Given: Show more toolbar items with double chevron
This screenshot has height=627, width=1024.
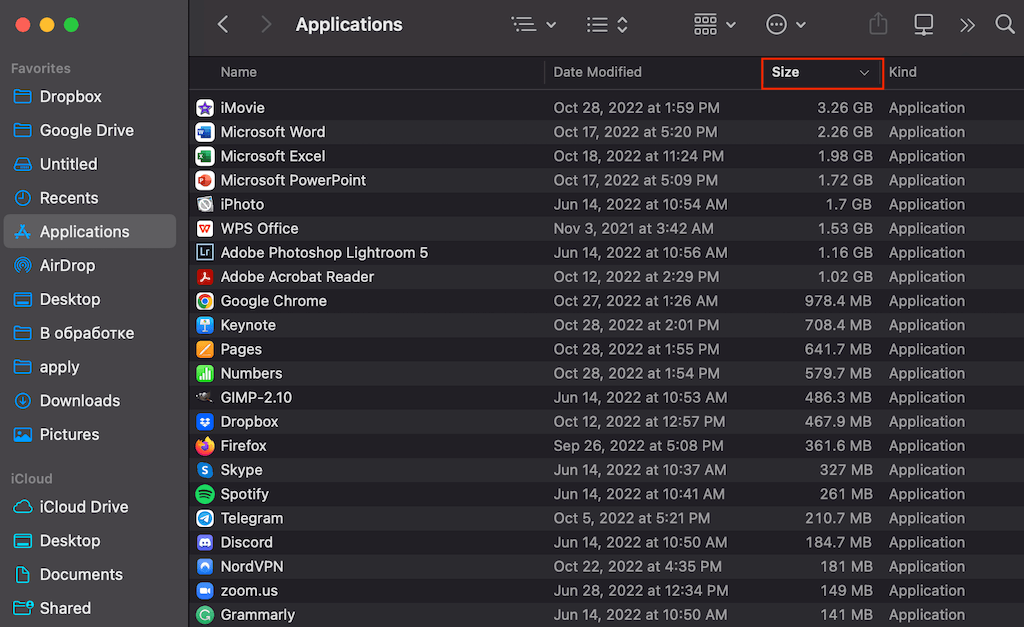Looking at the screenshot, I should tap(967, 25).
